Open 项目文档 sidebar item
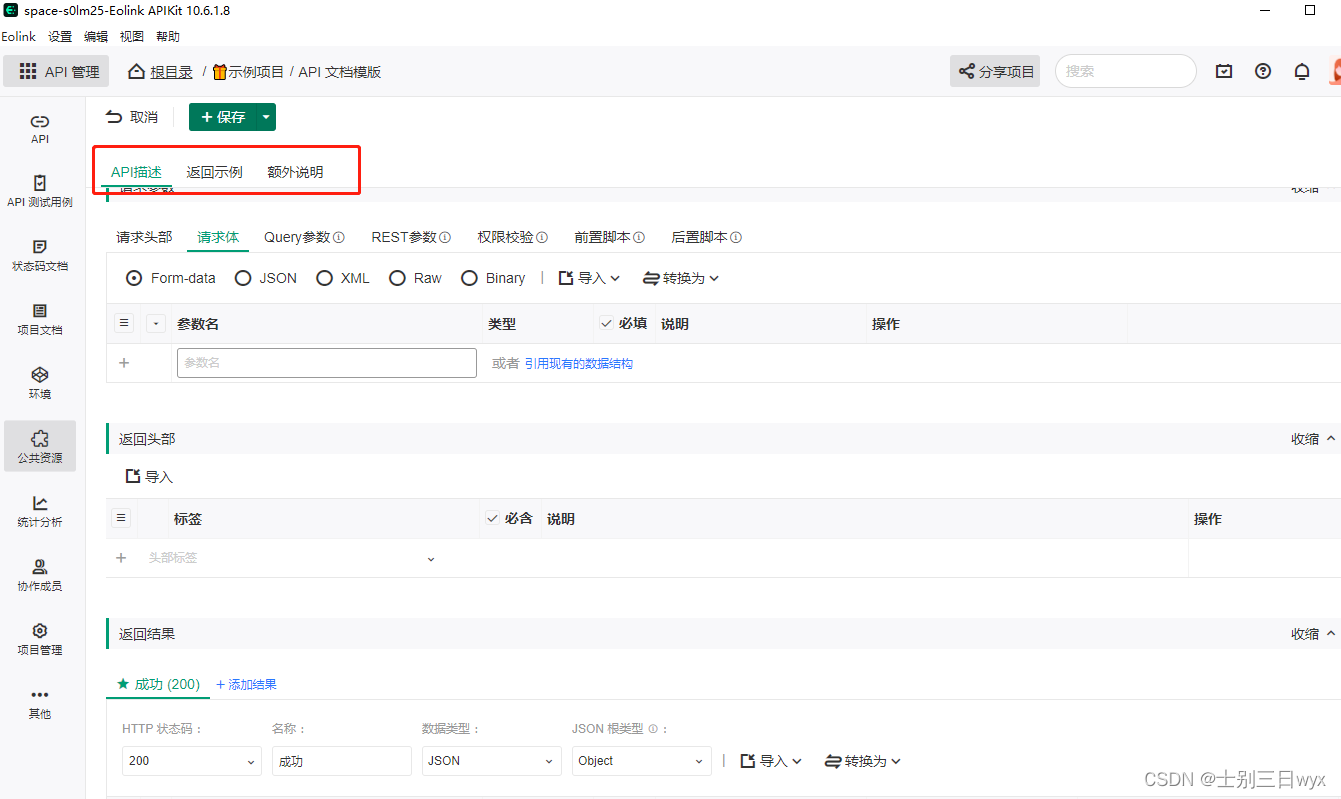 40,319
